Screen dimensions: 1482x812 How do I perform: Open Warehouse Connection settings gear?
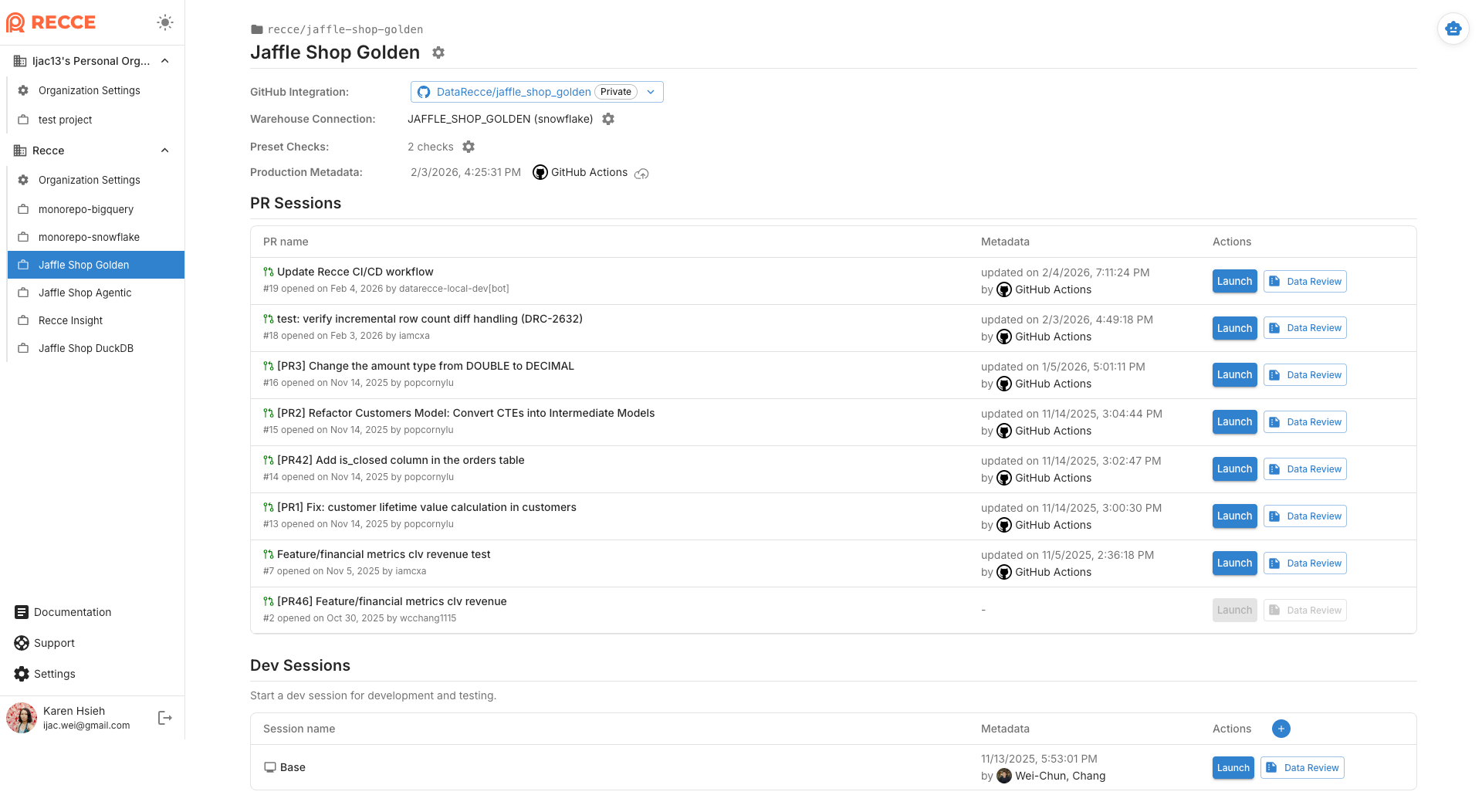(x=609, y=119)
